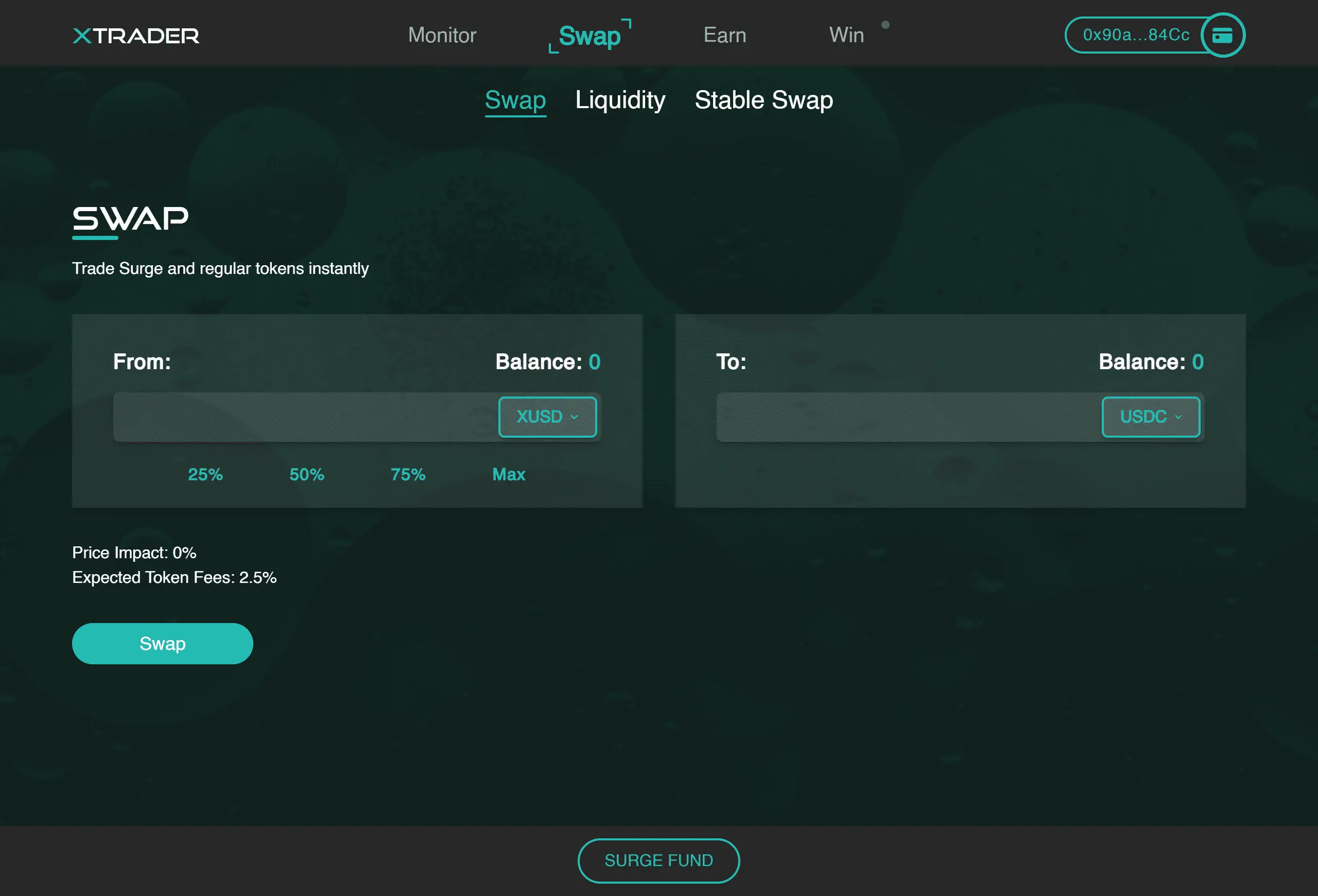Open the Win nav item
Viewport: 1318px width, 896px height.
click(x=846, y=35)
